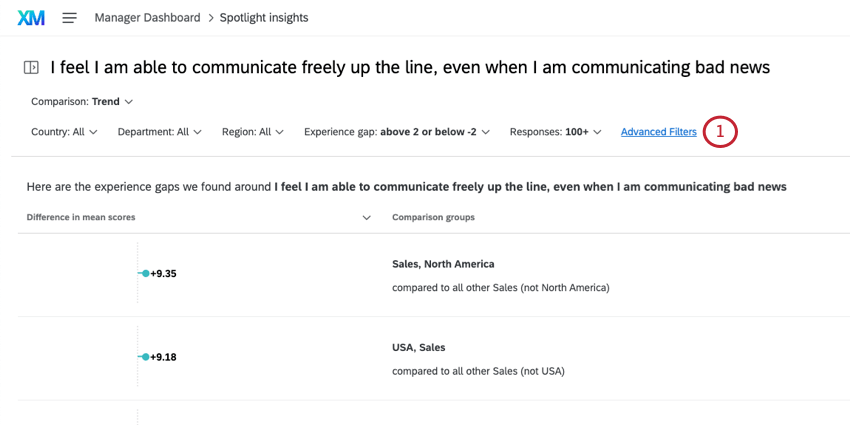850x425 pixels.
Task: Click the Difference in mean scores header
Action: (x=81, y=217)
